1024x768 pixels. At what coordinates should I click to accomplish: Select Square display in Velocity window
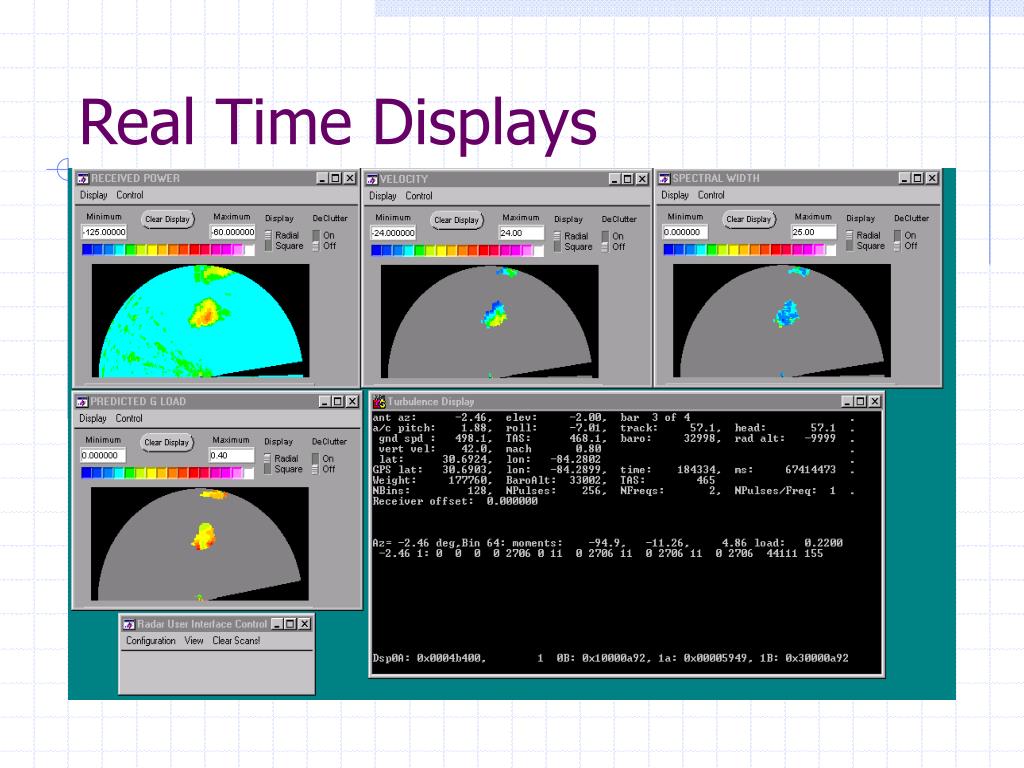(x=558, y=247)
